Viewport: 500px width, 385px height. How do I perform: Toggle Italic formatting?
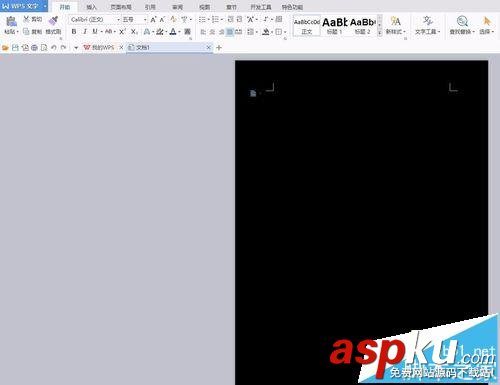click(x=85, y=32)
